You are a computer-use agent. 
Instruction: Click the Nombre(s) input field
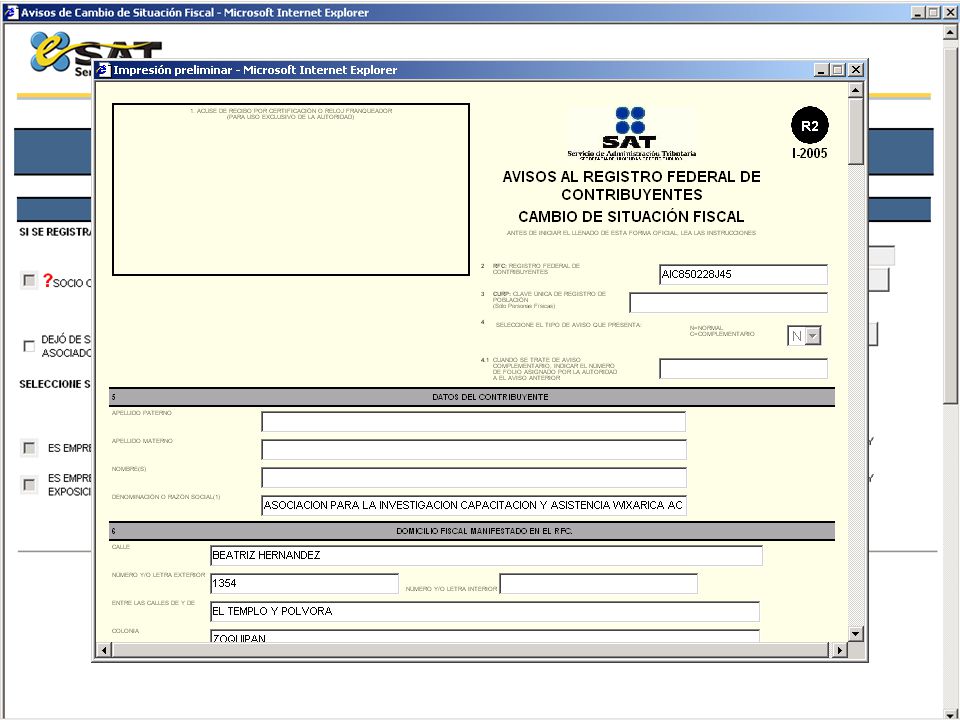pos(473,478)
